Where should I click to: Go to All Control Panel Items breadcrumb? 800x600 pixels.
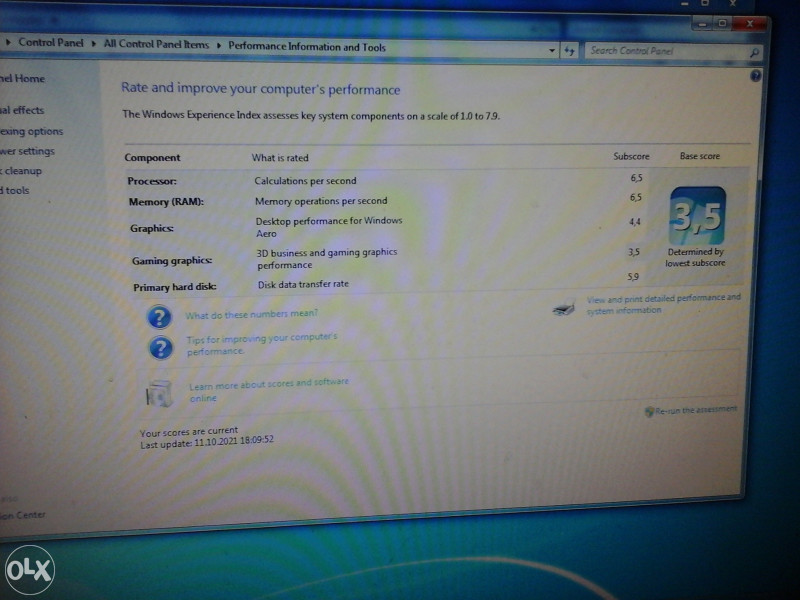pyautogui.click(x=157, y=44)
